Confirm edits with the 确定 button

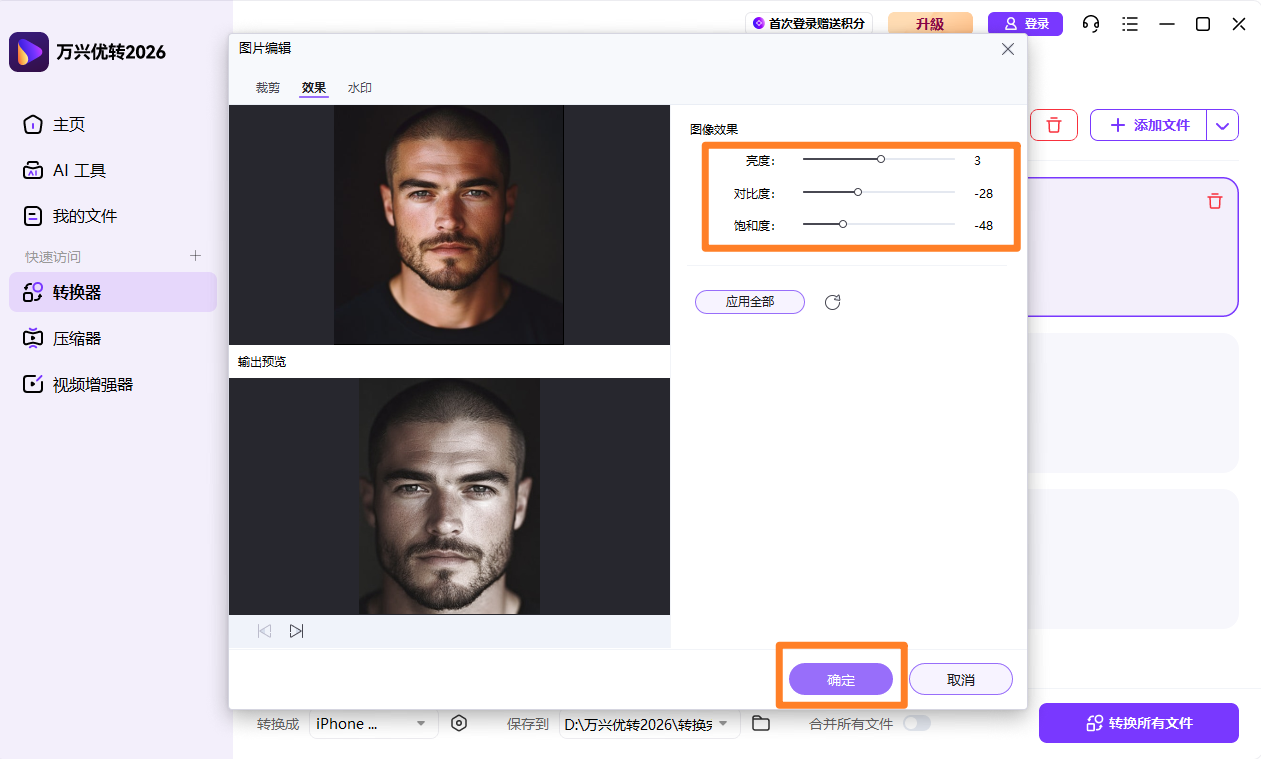(x=841, y=679)
